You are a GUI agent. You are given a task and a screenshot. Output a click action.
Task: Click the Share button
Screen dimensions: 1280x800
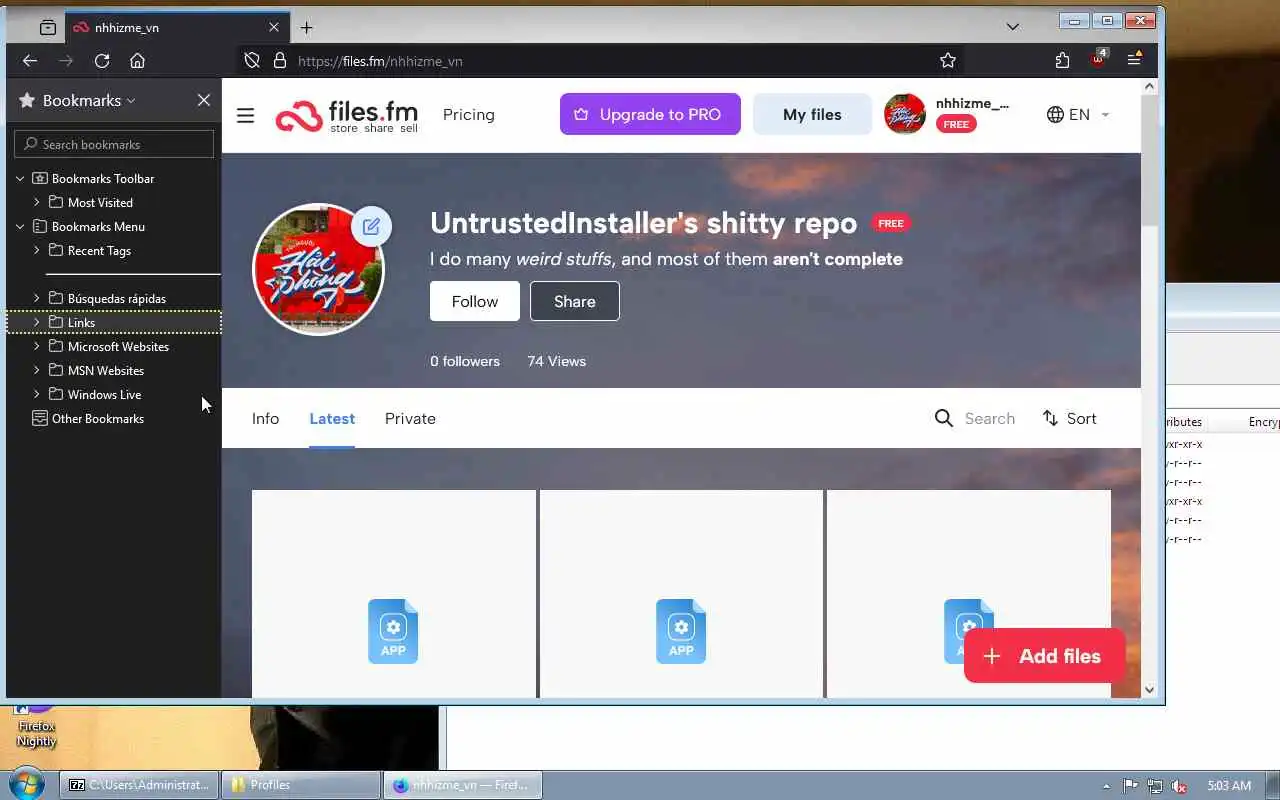click(x=575, y=301)
